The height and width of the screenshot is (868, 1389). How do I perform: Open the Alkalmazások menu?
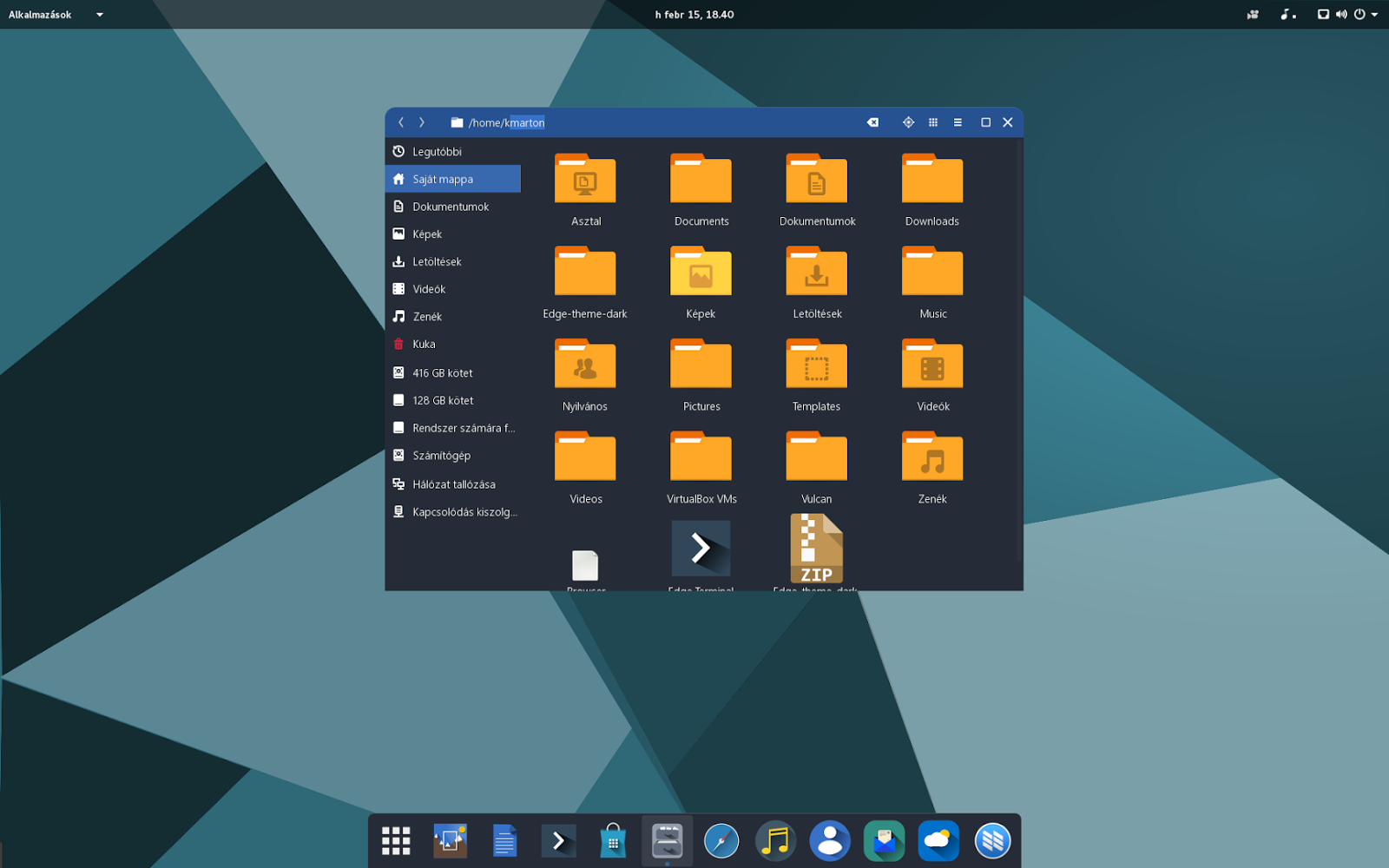[x=42, y=14]
